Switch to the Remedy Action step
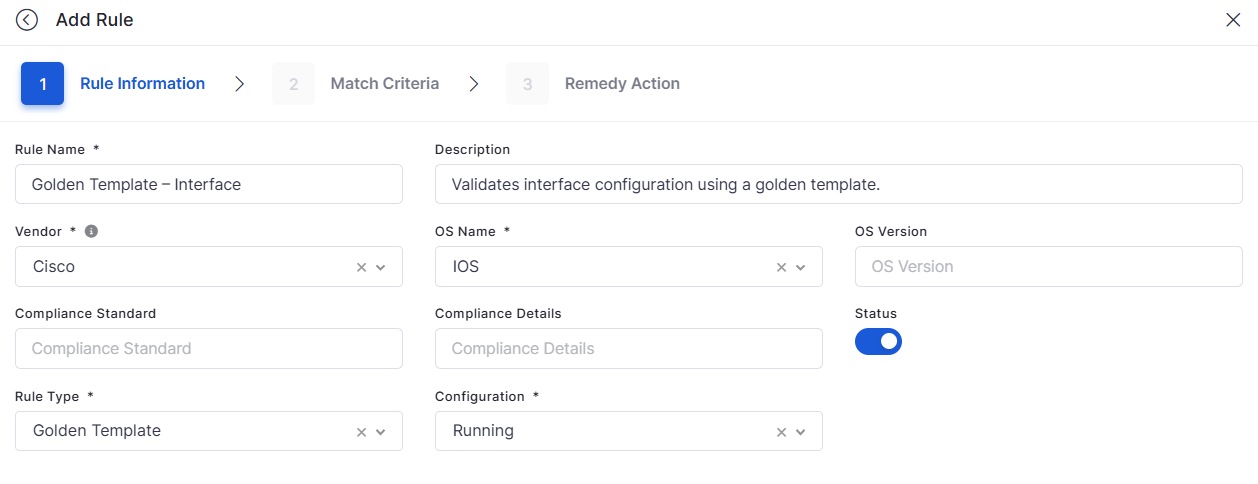This screenshot has height=484, width=1258. [621, 84]
